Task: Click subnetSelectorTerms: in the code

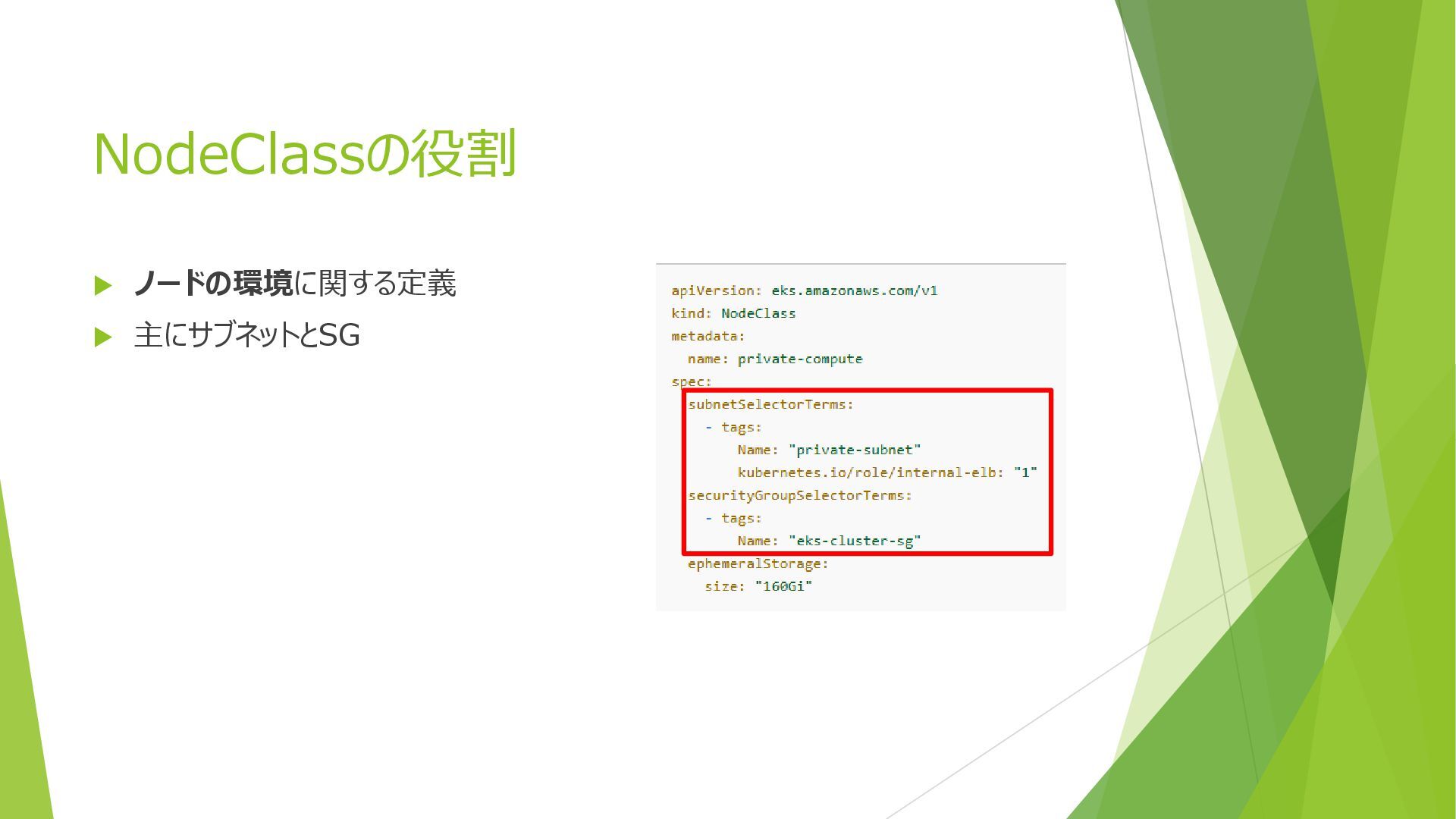Action: [x=770, y=404]
